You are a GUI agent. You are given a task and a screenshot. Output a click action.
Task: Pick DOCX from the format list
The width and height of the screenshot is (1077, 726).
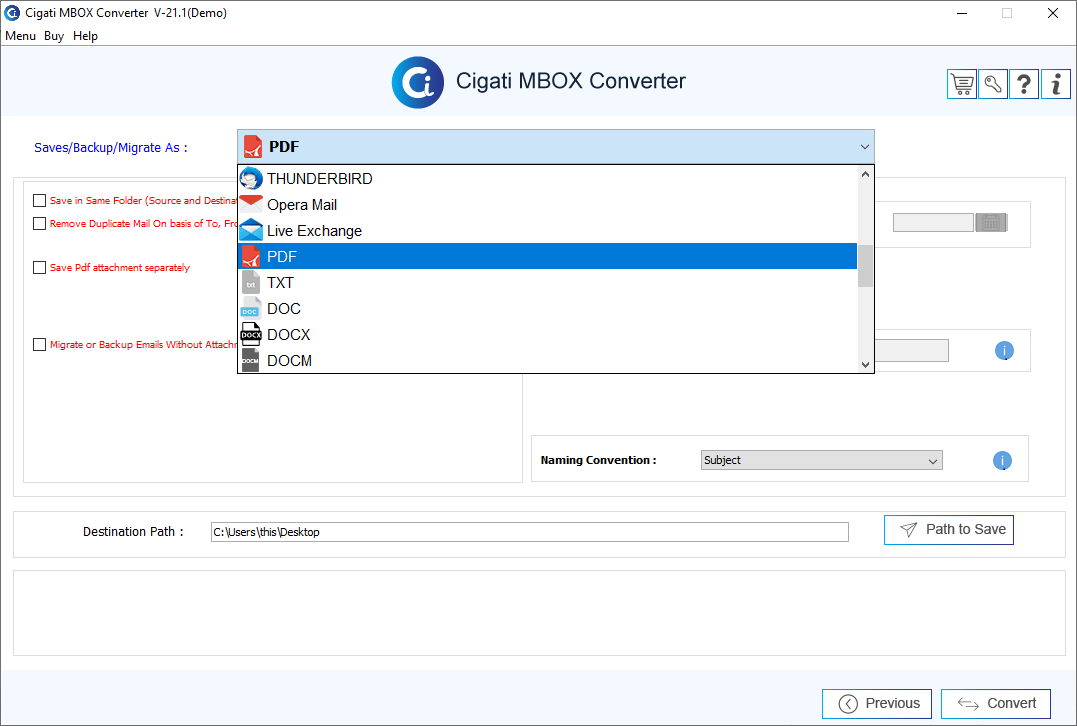547,334
